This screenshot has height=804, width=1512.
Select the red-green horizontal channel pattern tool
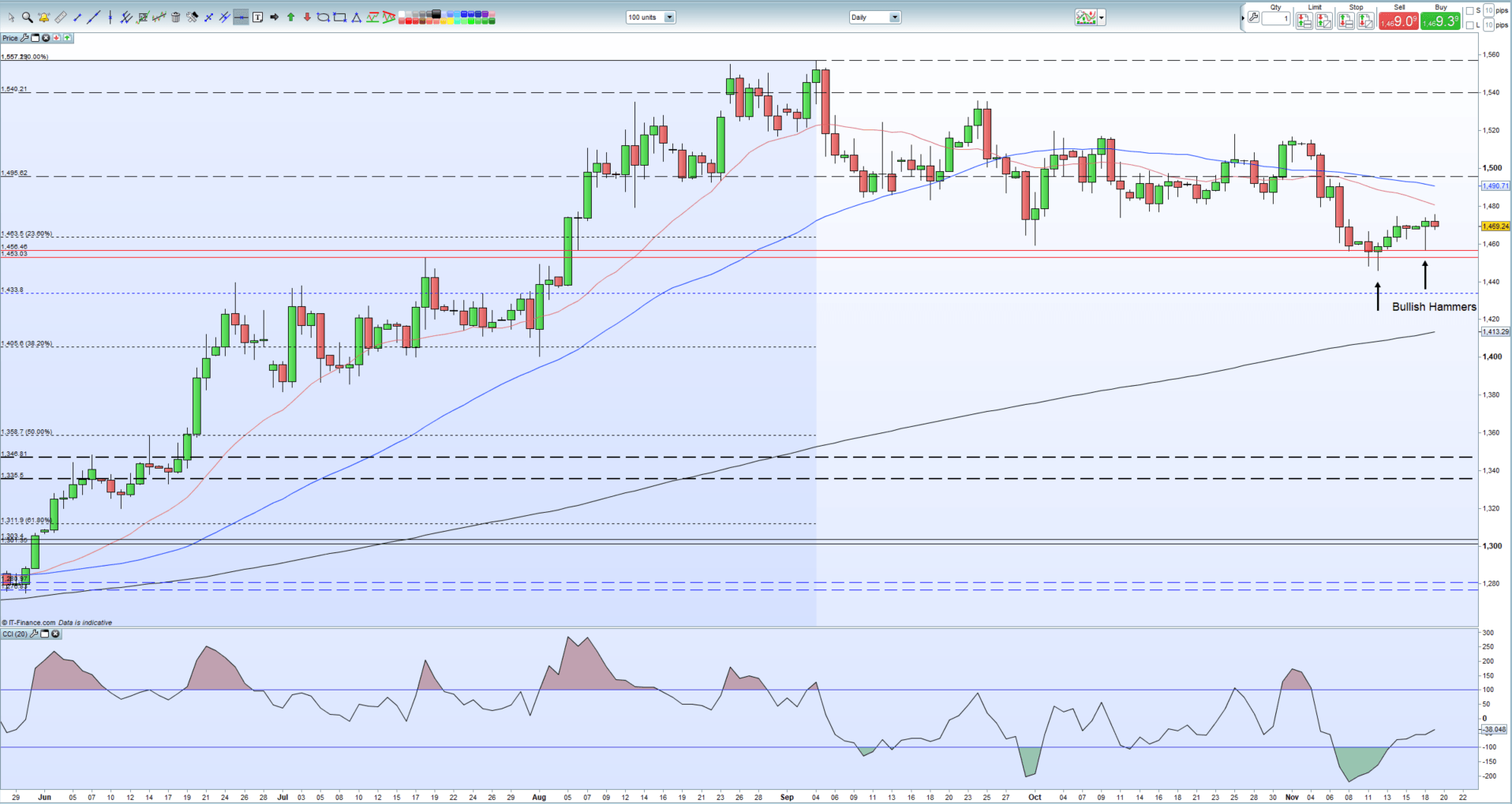(x=372, y=17)
